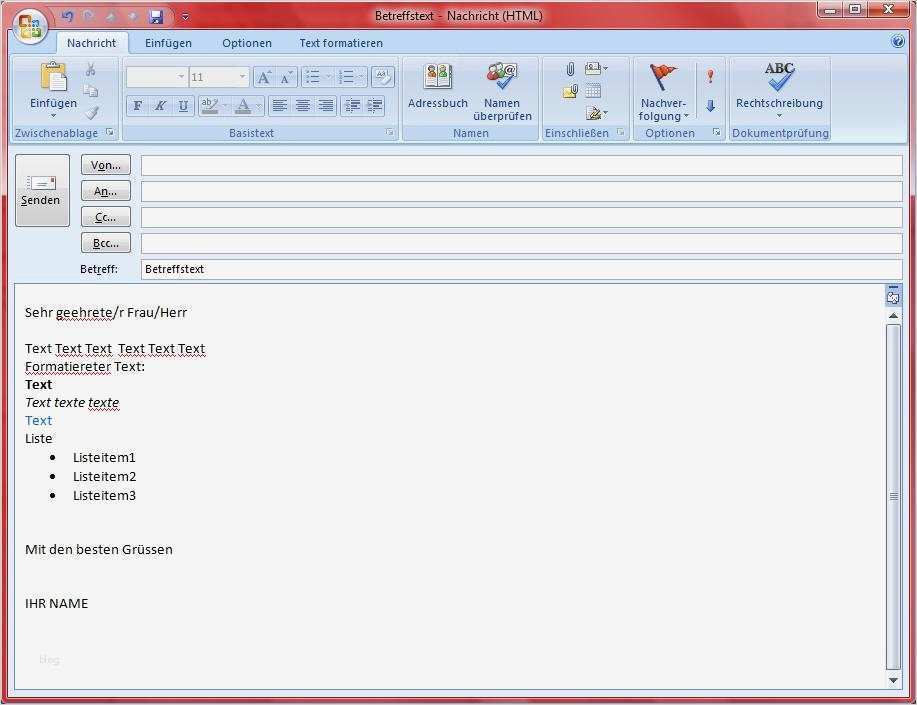Image resolution: width=917 pixels, height=705 pixels.
Task: Click the Senden button
Action: 42,190
